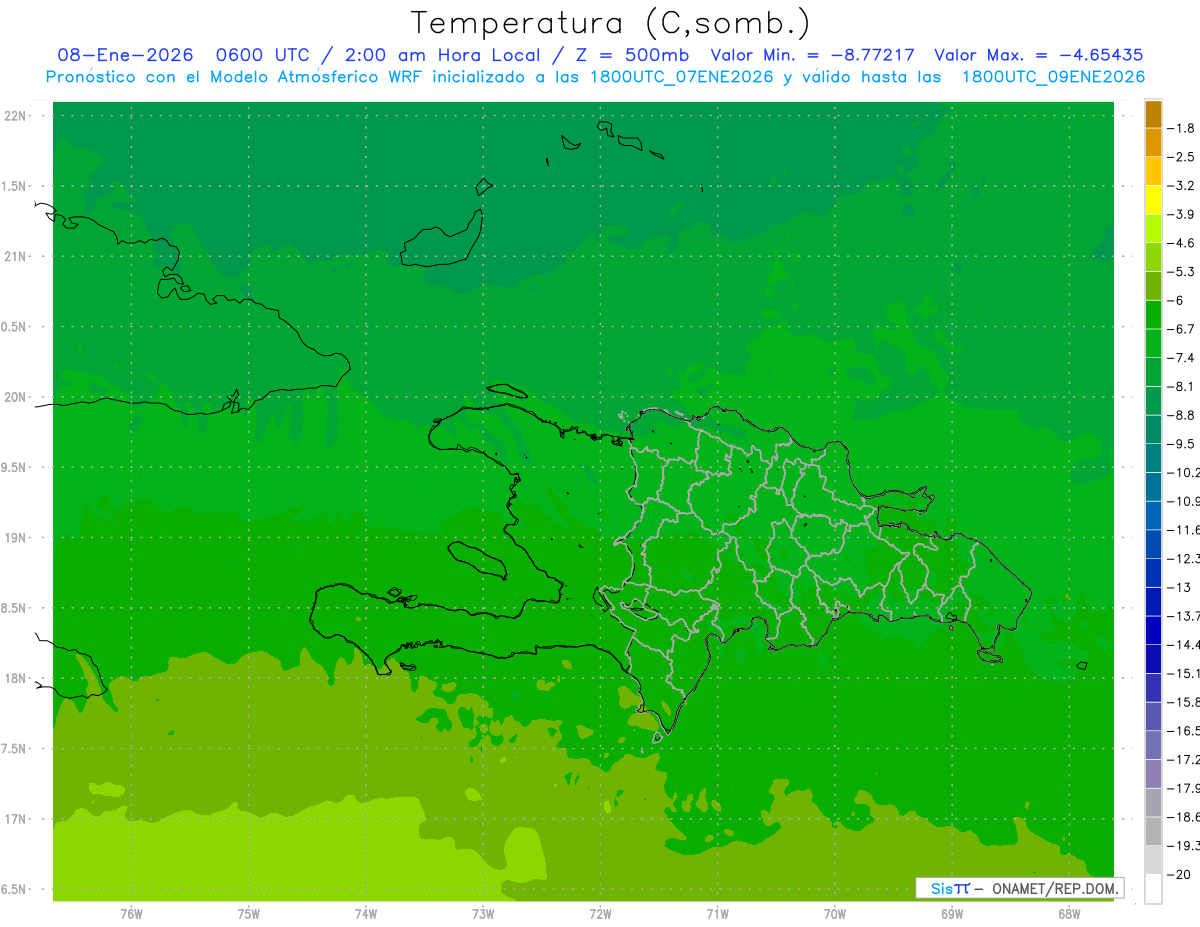Click the "-8.1" legend value
Screen dimensions: 1200x927
point(1181,386)
